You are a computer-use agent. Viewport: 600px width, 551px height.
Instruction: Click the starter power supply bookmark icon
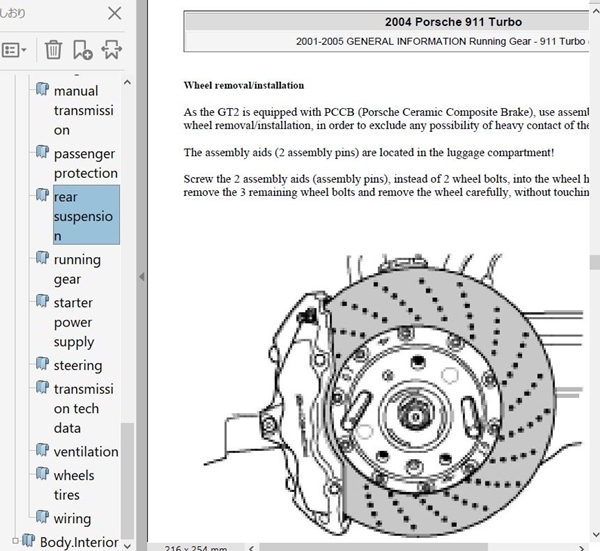pyautogui.click(x=42, y=302)
